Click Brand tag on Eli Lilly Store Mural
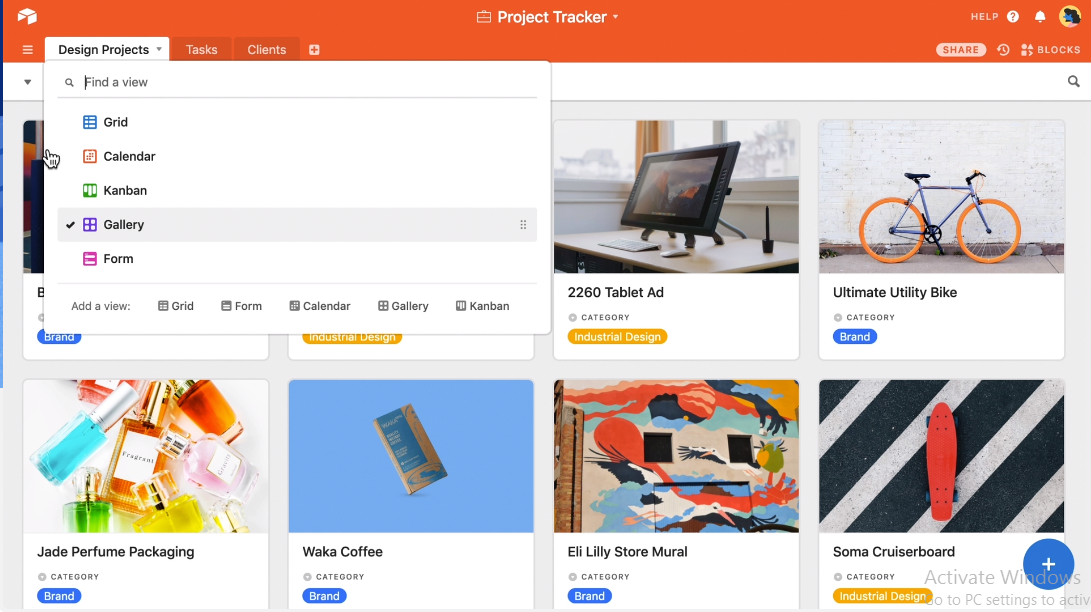This screenshot has width=1091, height=612. [589, 596]
